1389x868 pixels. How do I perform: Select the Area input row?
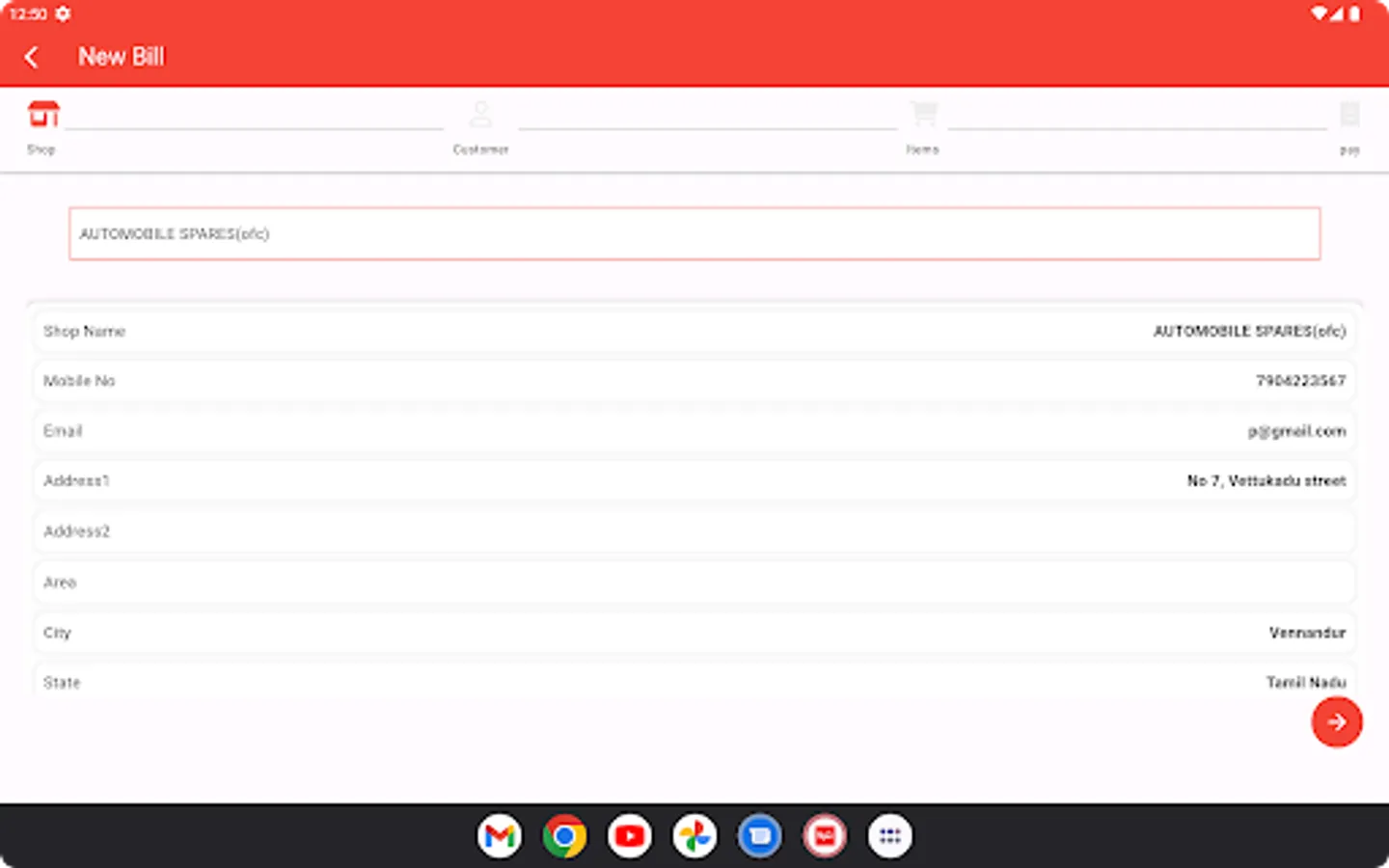pos(694,582)
